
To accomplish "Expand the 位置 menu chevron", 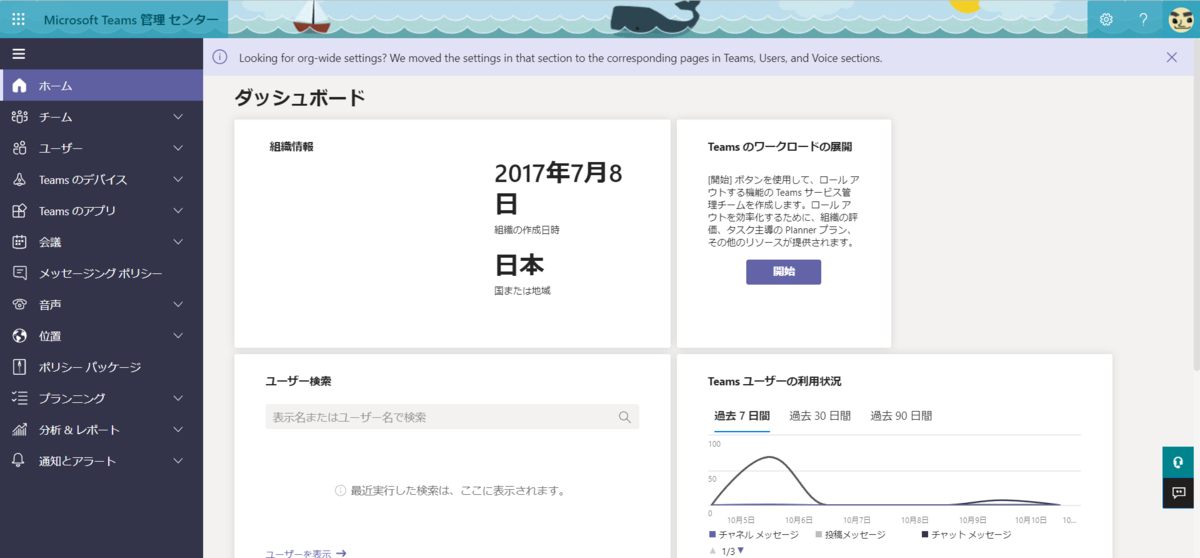I will 178,336.
